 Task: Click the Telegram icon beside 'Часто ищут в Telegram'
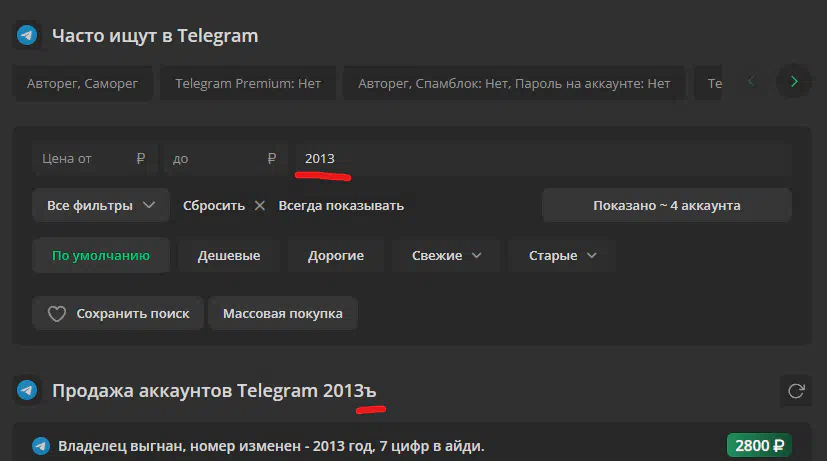[27, 35]
